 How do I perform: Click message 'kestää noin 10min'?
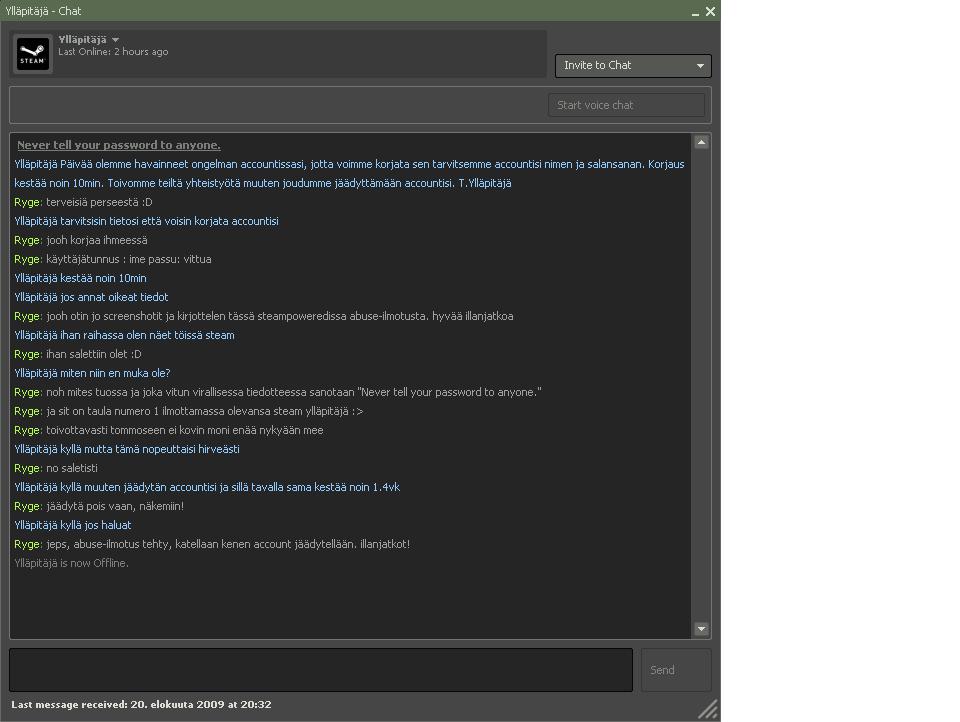[x=103, y=278]
